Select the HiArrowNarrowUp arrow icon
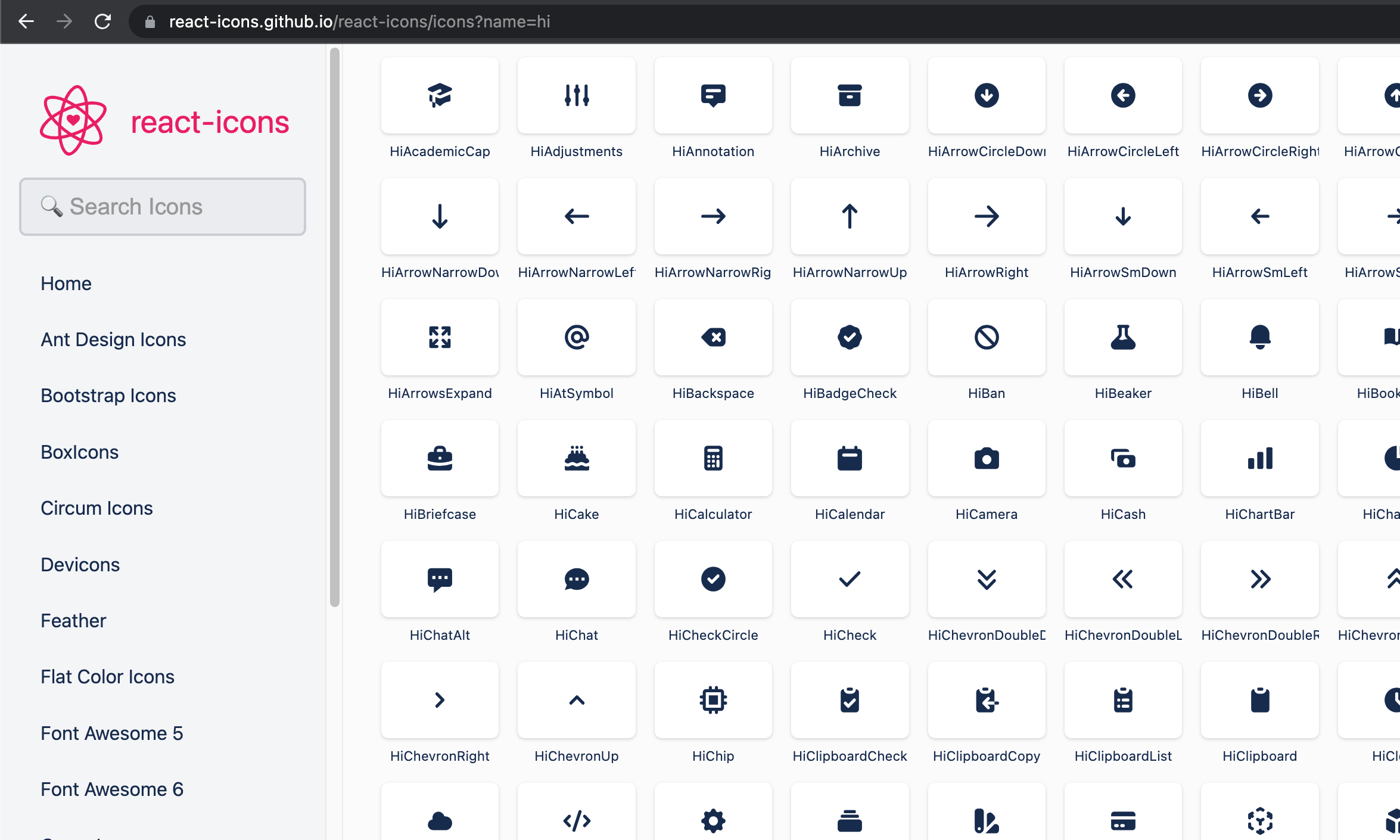1400x840 pixels. coord(850,216)
